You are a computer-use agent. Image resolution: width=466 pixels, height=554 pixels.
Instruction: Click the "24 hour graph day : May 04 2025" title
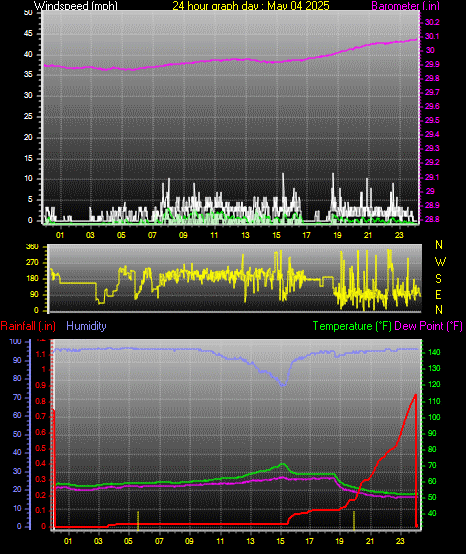251,6
